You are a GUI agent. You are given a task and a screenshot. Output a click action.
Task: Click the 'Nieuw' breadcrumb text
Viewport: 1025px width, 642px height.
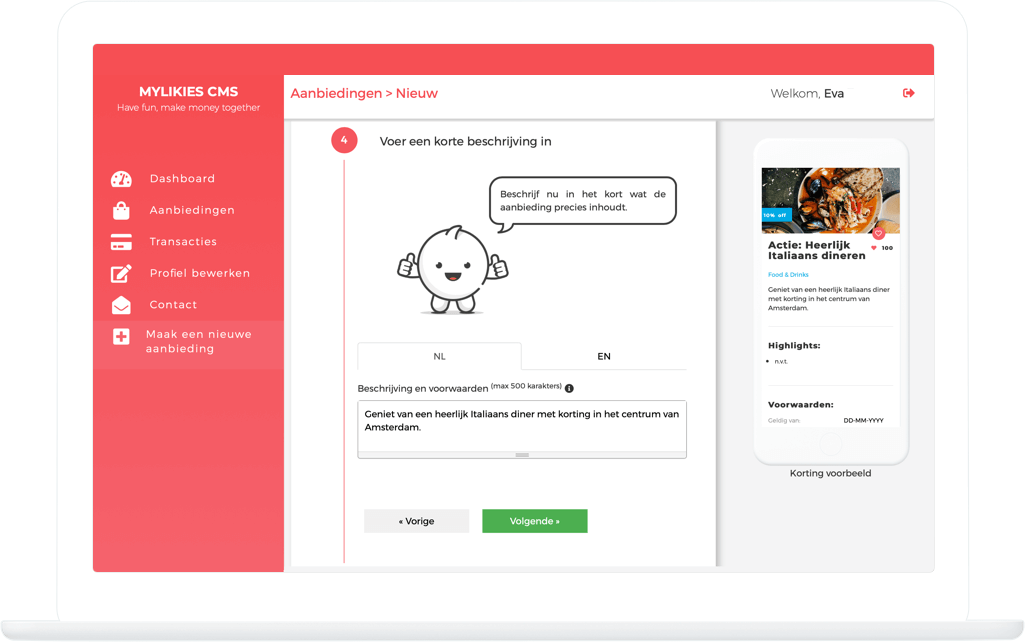click(416, 93)
